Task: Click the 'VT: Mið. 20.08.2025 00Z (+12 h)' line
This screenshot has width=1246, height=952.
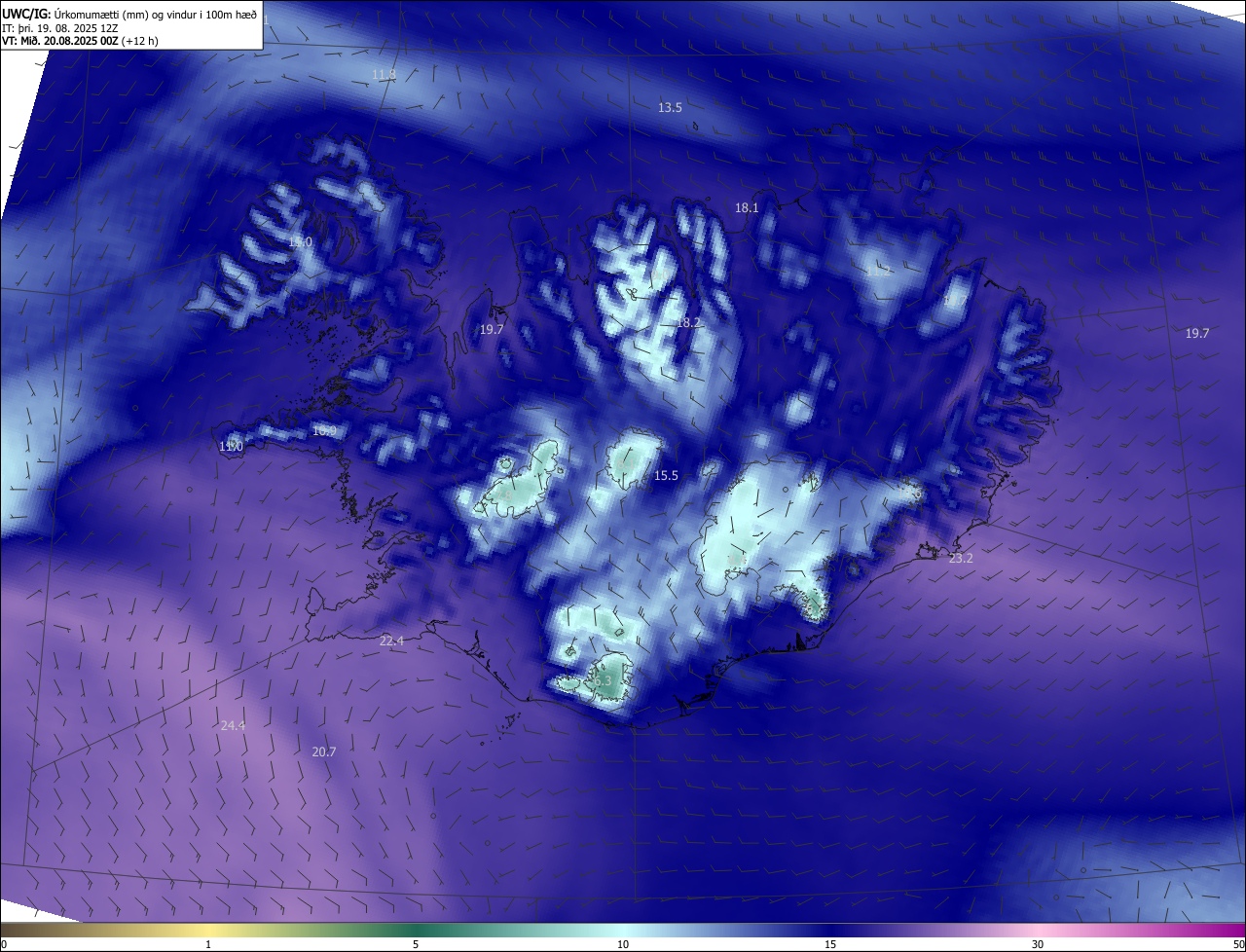Action: [80, 41]
